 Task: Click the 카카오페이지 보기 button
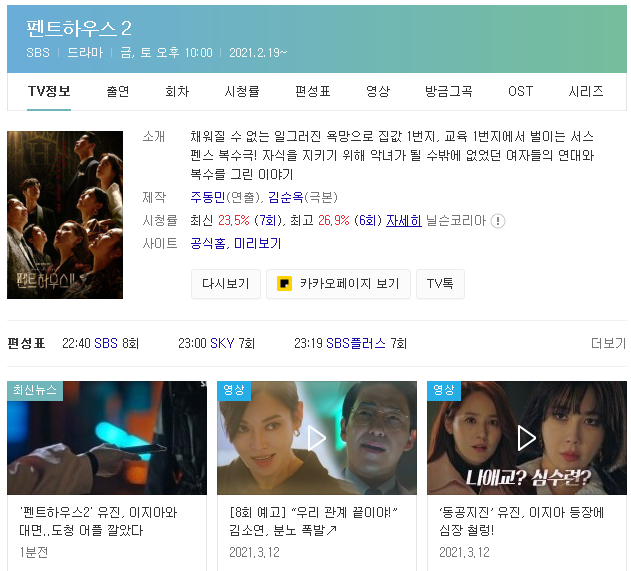[338, 284]
